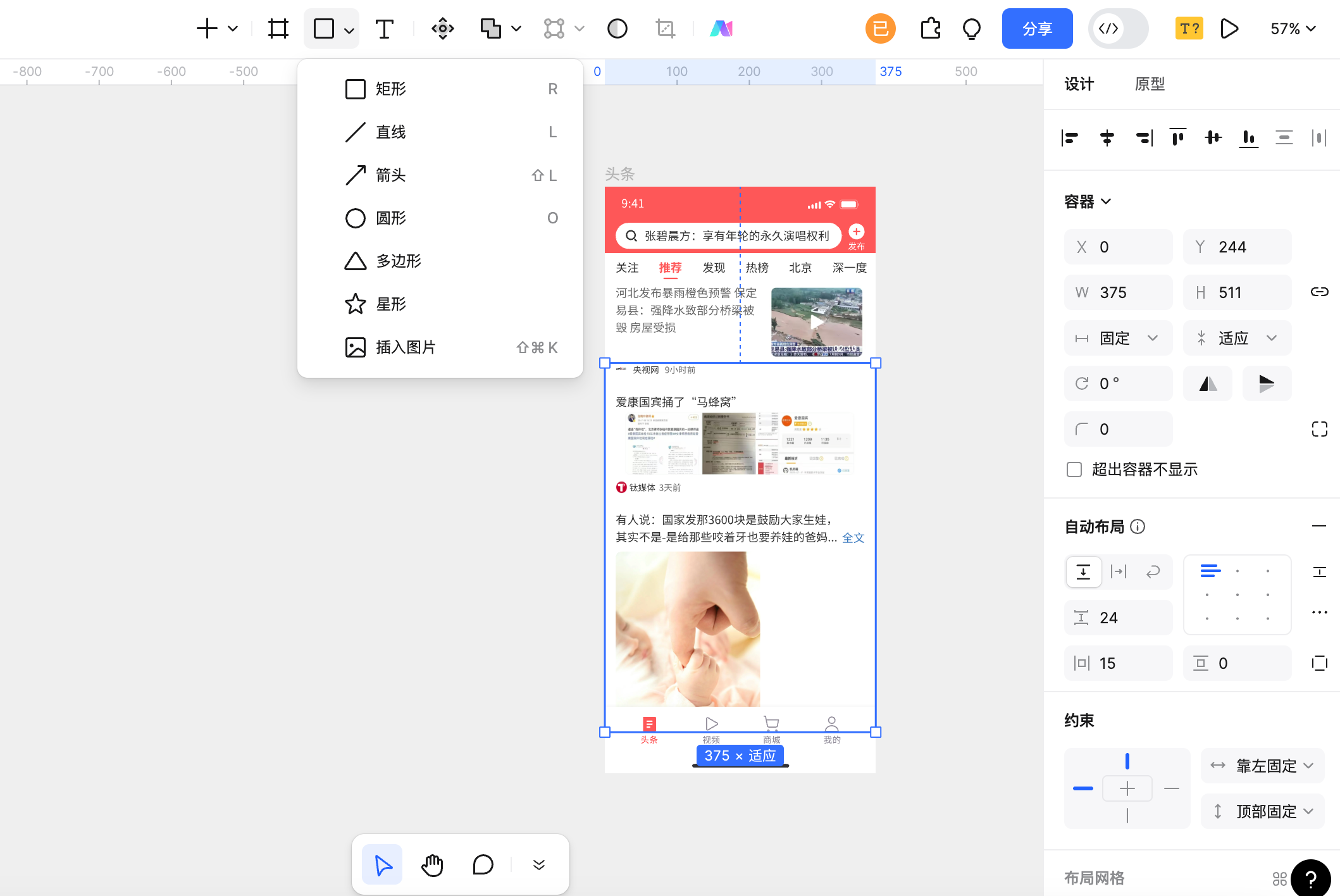The width and height of the screenshot is (1340, 896).
Task: Open the plugins puzzle icon
Action: (930, 28)
